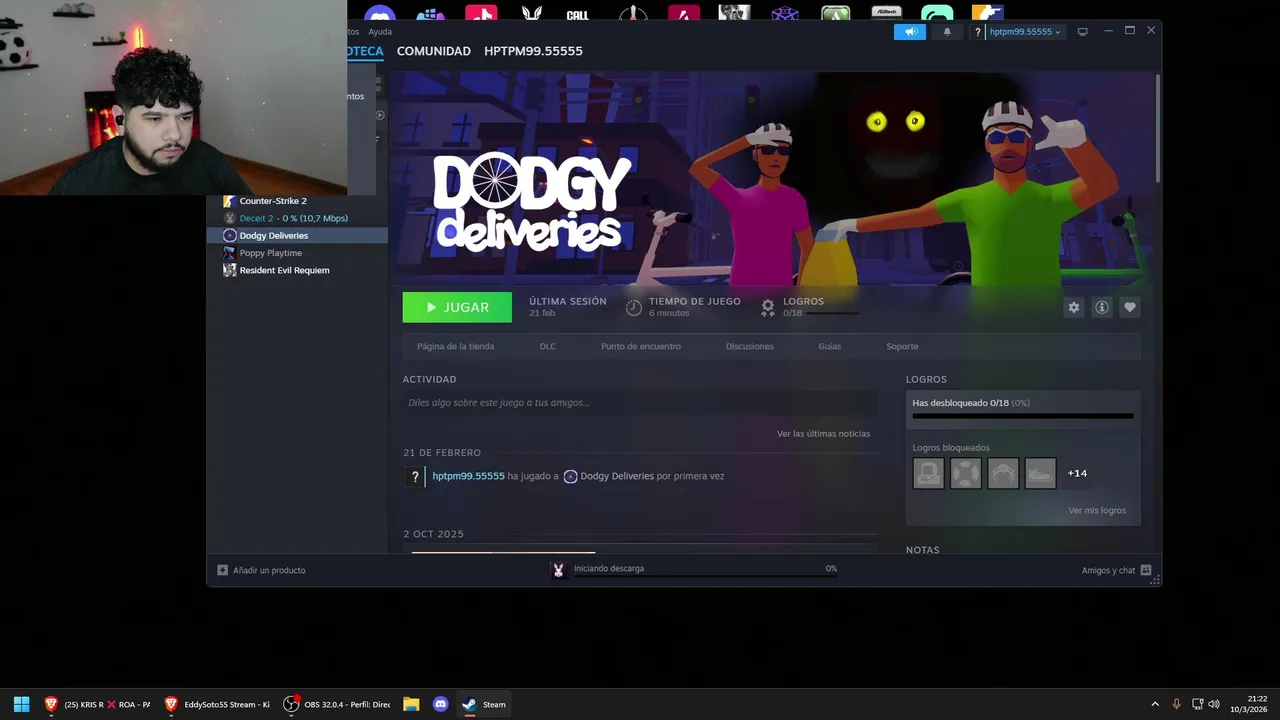Image resolution: width=1280 pixels, height=720 pixels.
Task: Open the game info circle icon
Action: point(1102,307)
